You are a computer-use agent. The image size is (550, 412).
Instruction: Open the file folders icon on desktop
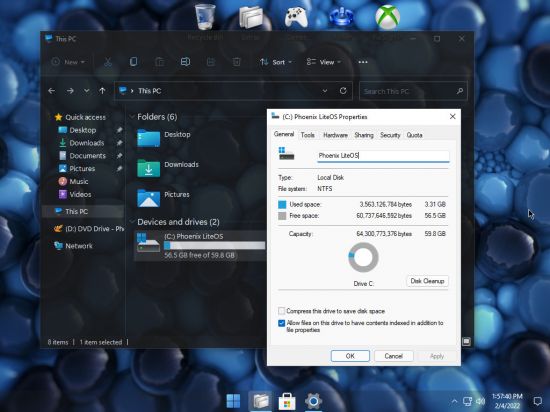[251, 16]
